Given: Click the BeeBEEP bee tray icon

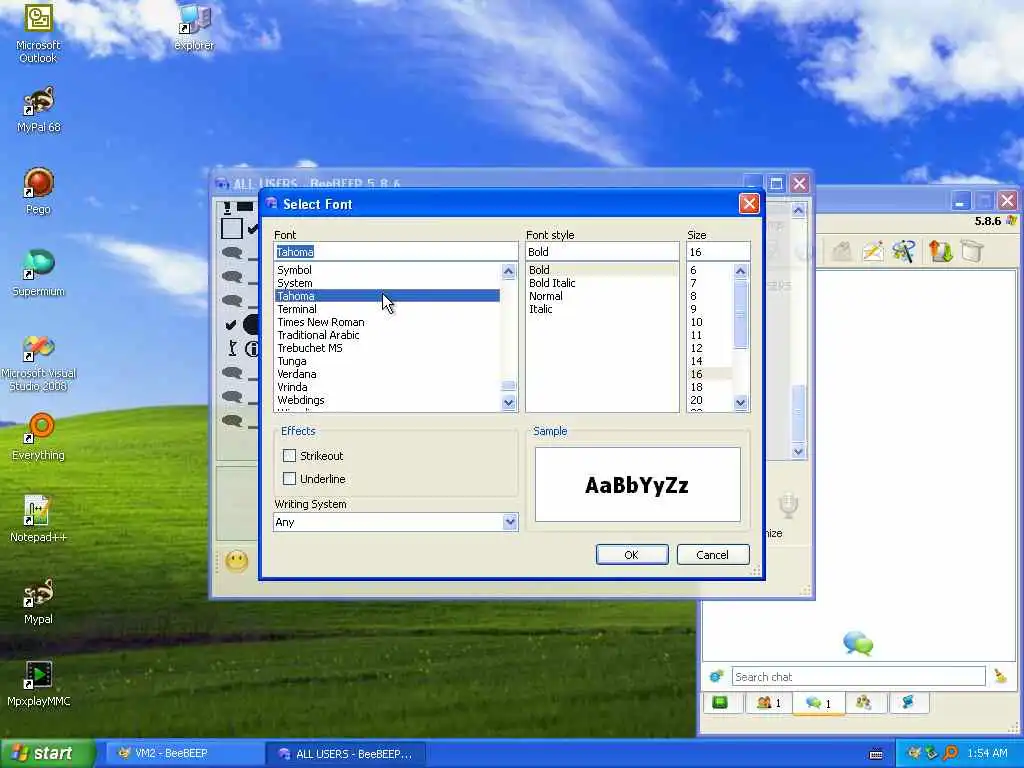Looking at the screenshot, I should coord(914,753).
